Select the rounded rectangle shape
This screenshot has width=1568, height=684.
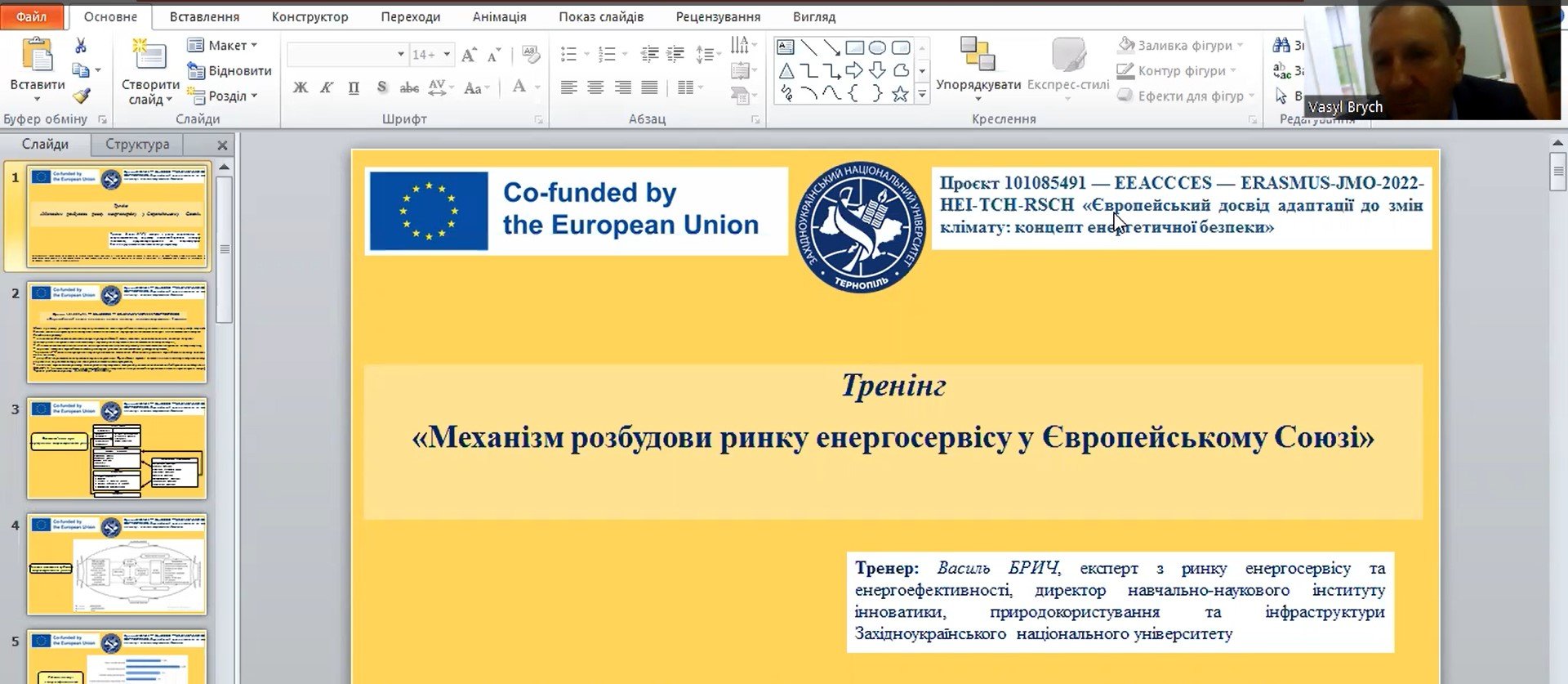coord(901,47)
